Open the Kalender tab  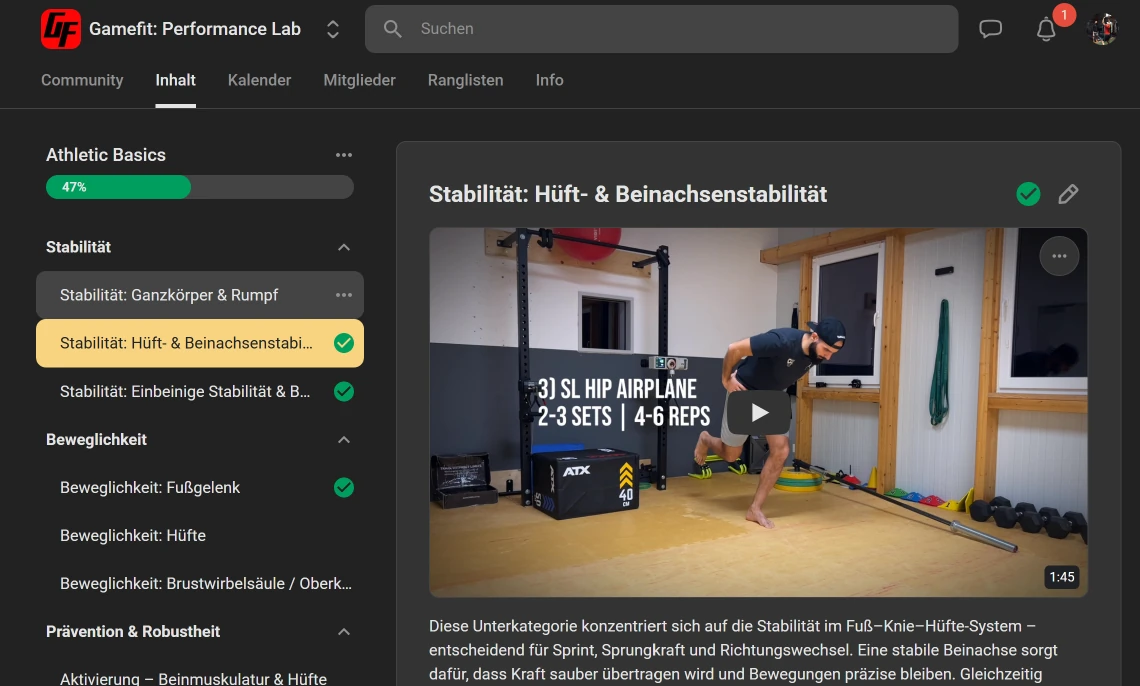point(260,80)
